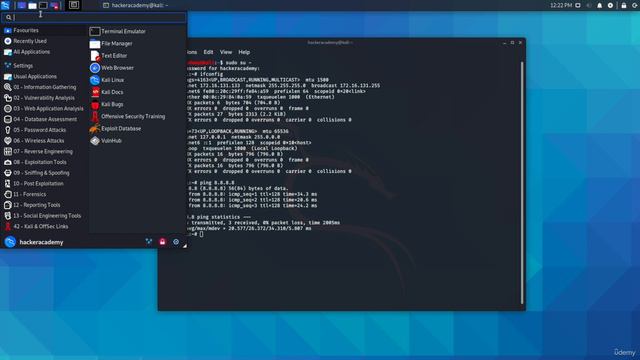Open the View menu in terminal window
The image size is (640, 360).
226,52
